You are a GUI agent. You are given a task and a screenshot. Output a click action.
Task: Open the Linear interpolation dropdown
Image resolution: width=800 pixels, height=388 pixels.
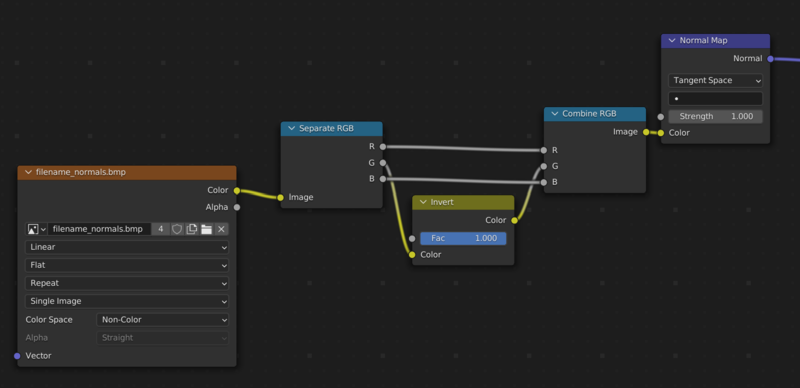click(x=127, y=247)
